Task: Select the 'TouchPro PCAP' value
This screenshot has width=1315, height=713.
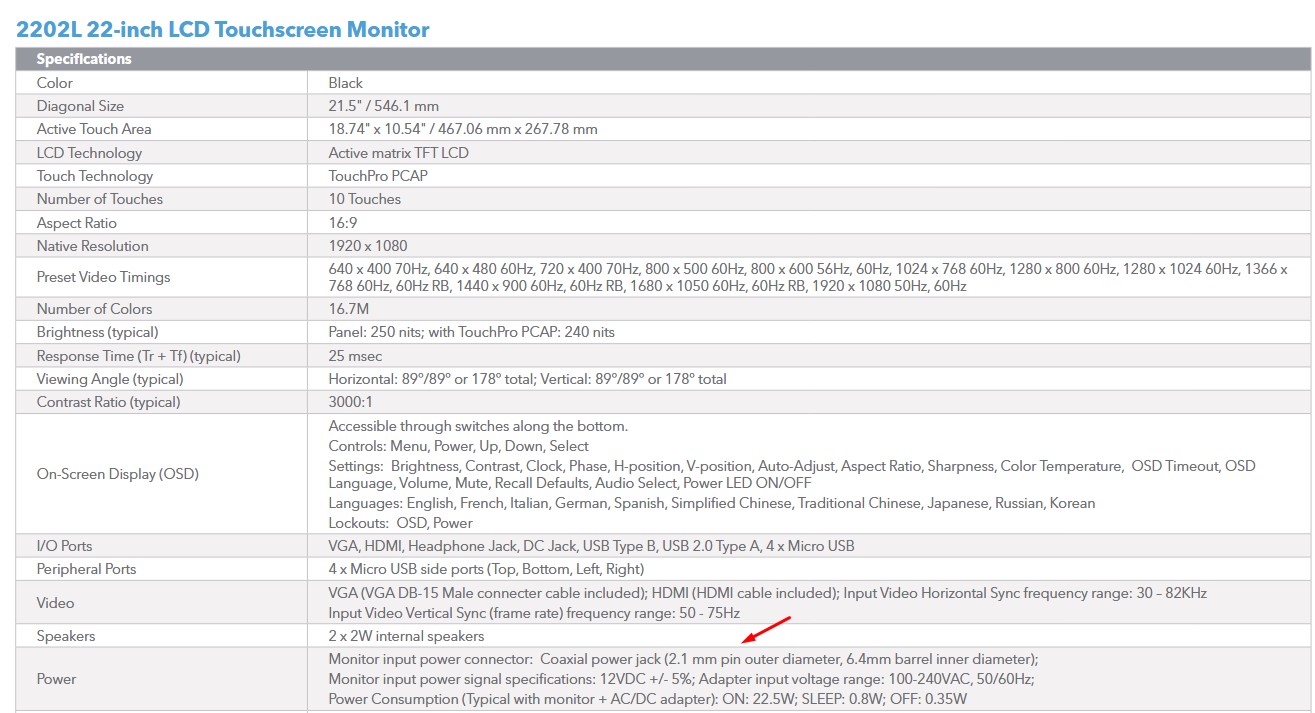Action: 377,176
